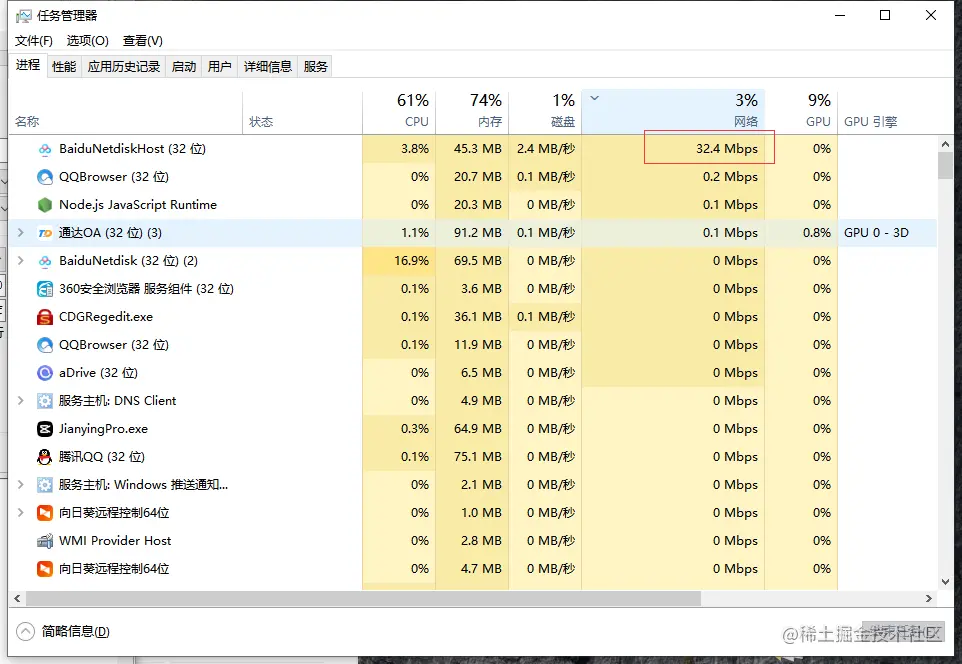This screenshot has width=962, height=664.
Task: Maximize the Task Manager window
Action: [885, 15]
